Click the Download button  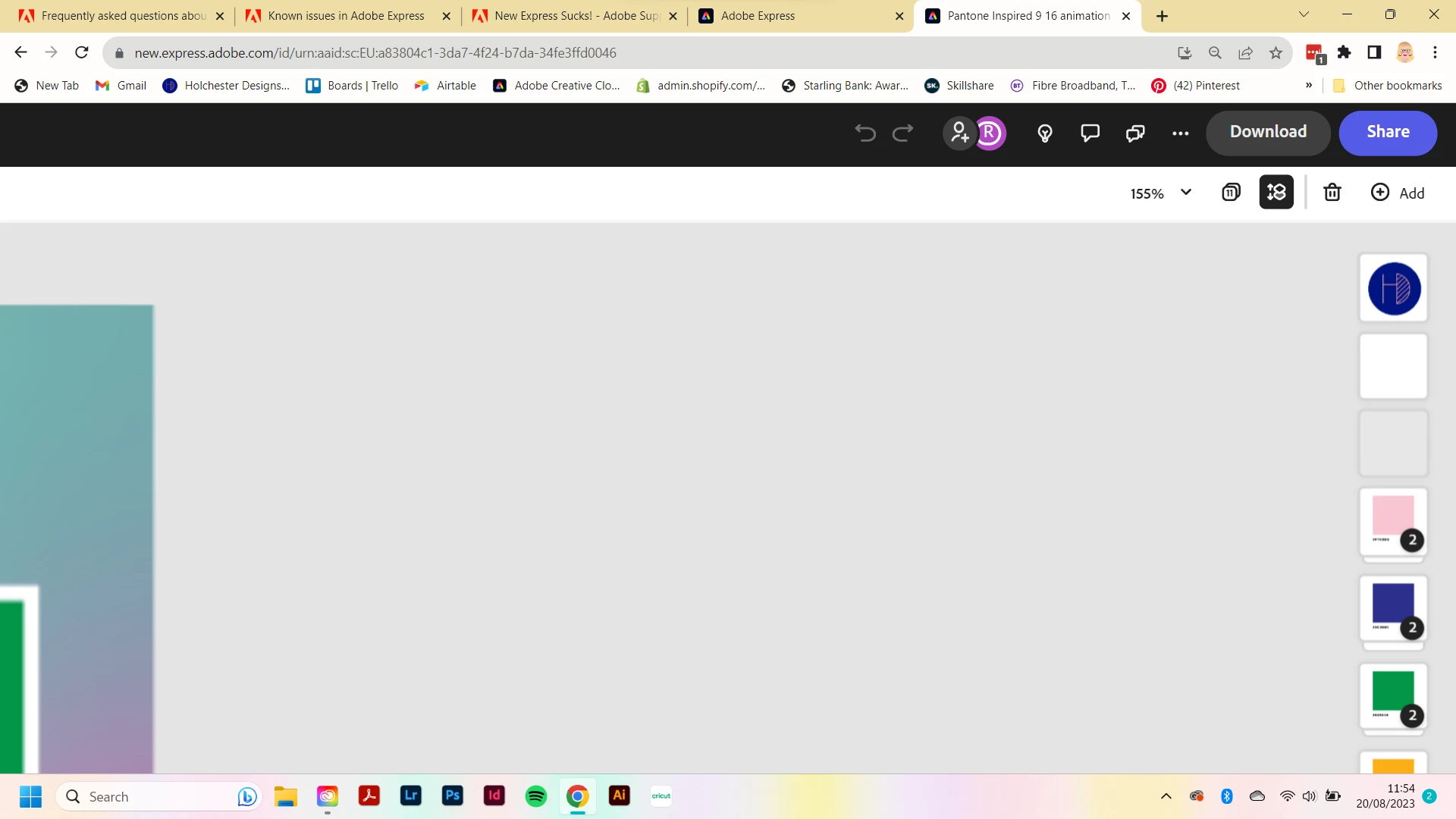coord(1268,132)
